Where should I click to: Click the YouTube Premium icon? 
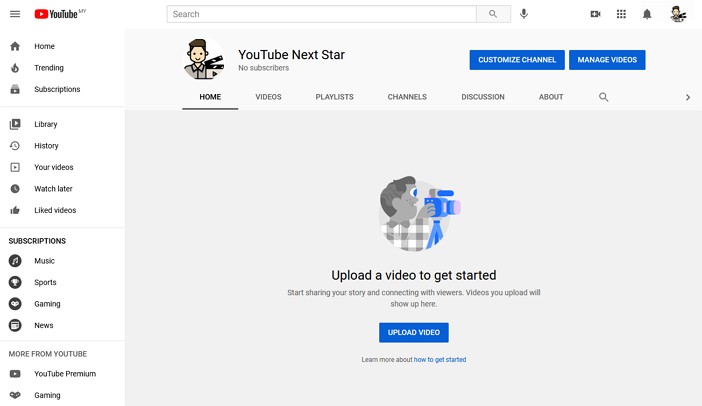click(x=15, y=373)
